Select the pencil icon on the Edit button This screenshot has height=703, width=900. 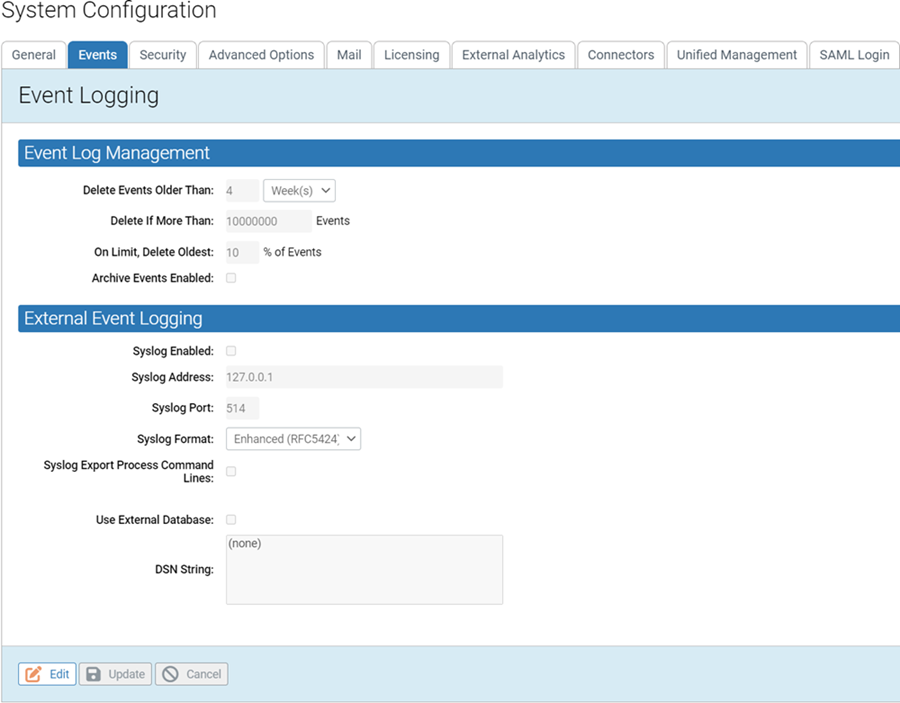coord(33,673)
